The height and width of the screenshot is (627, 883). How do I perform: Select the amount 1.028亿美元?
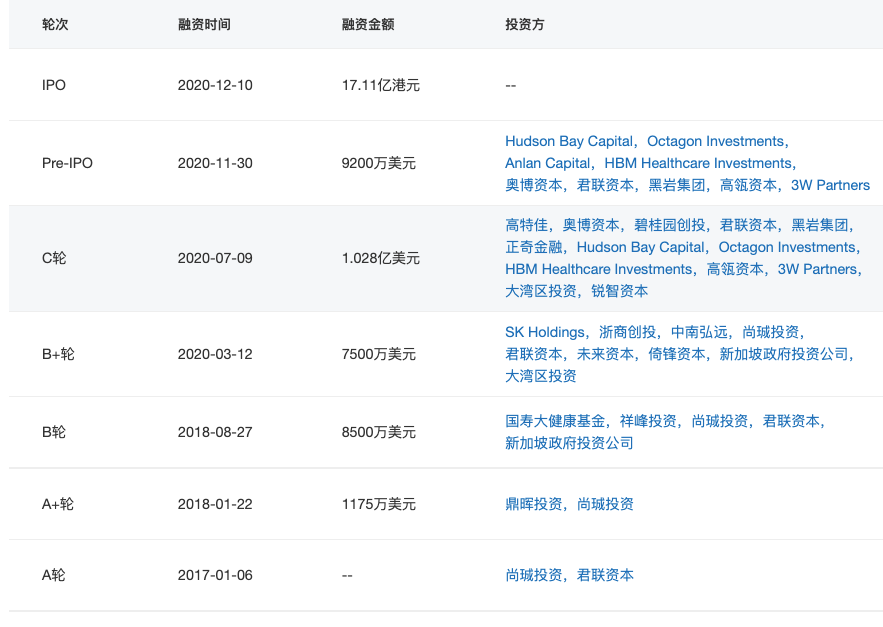click(381, 259)
